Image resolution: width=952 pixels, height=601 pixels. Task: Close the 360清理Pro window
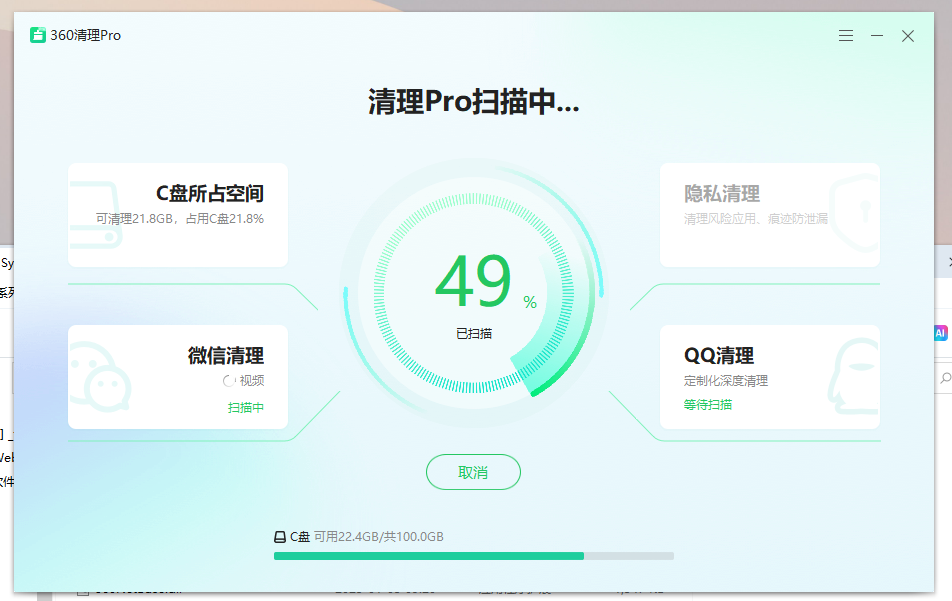[x=908, y=36]
